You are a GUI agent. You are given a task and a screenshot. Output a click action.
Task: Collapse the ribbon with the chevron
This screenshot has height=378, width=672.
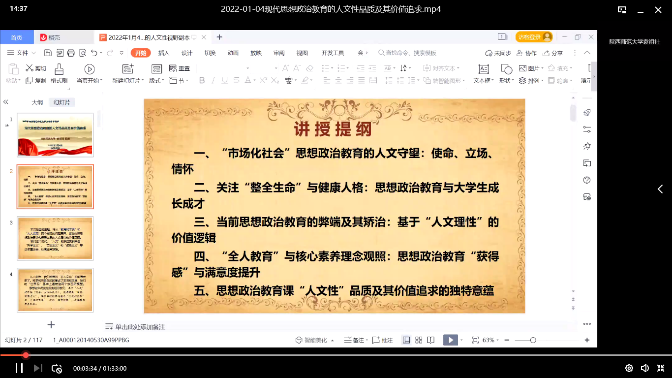[587, 53]
